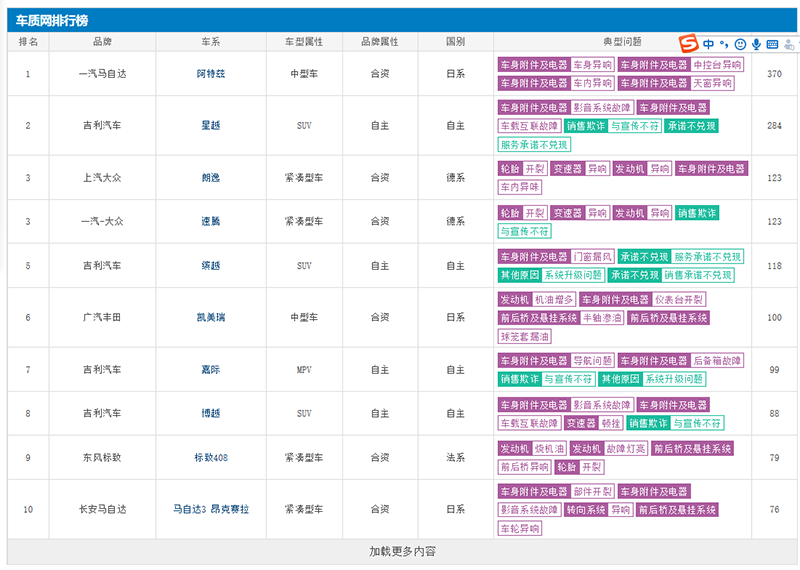The width and height of the screenshot is (800, 570).
Task: Click the 加载更多内容 load more button
Action: (x=403, y=552)
